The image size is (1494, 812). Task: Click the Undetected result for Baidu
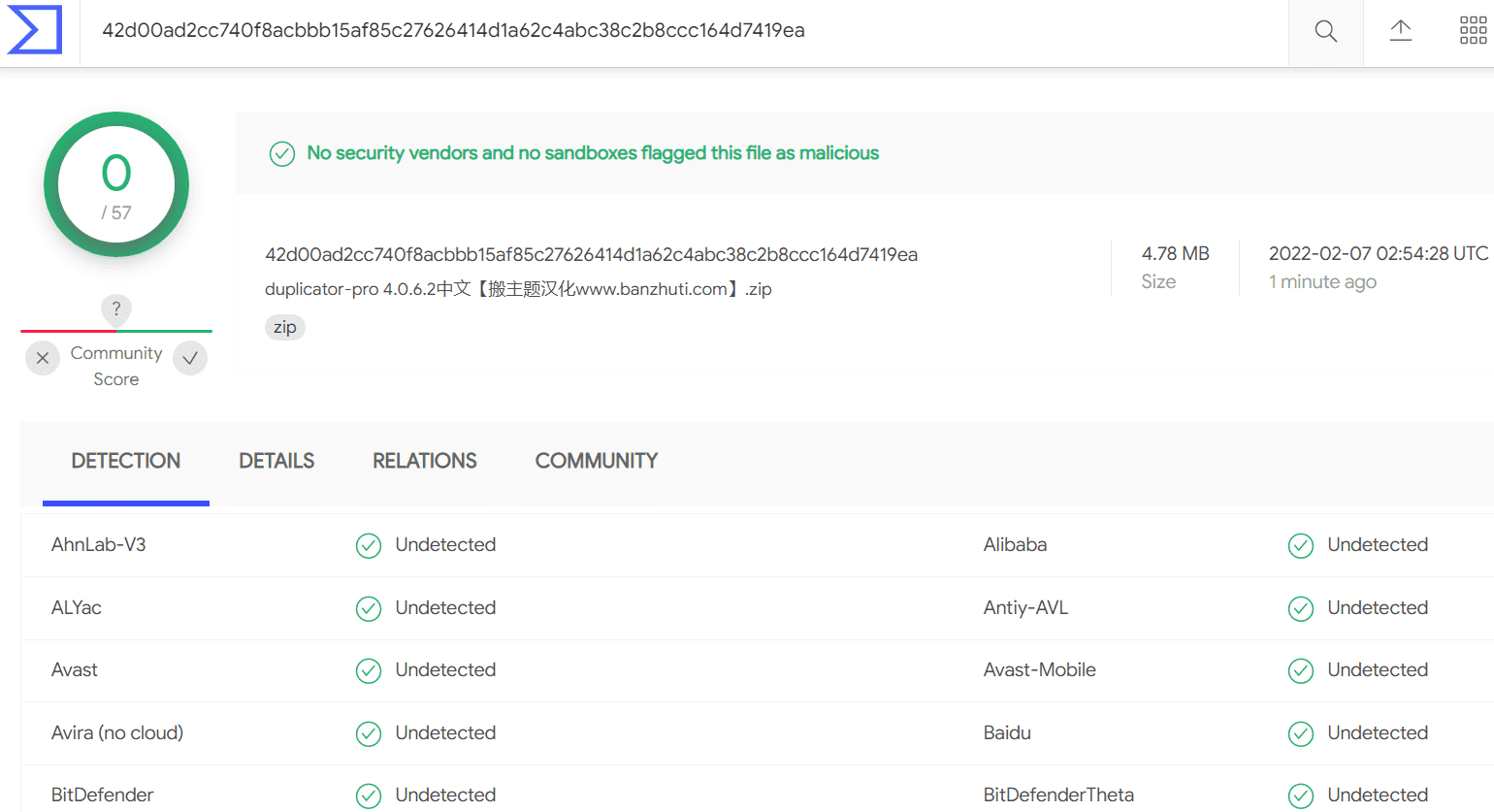(1378, 733)
